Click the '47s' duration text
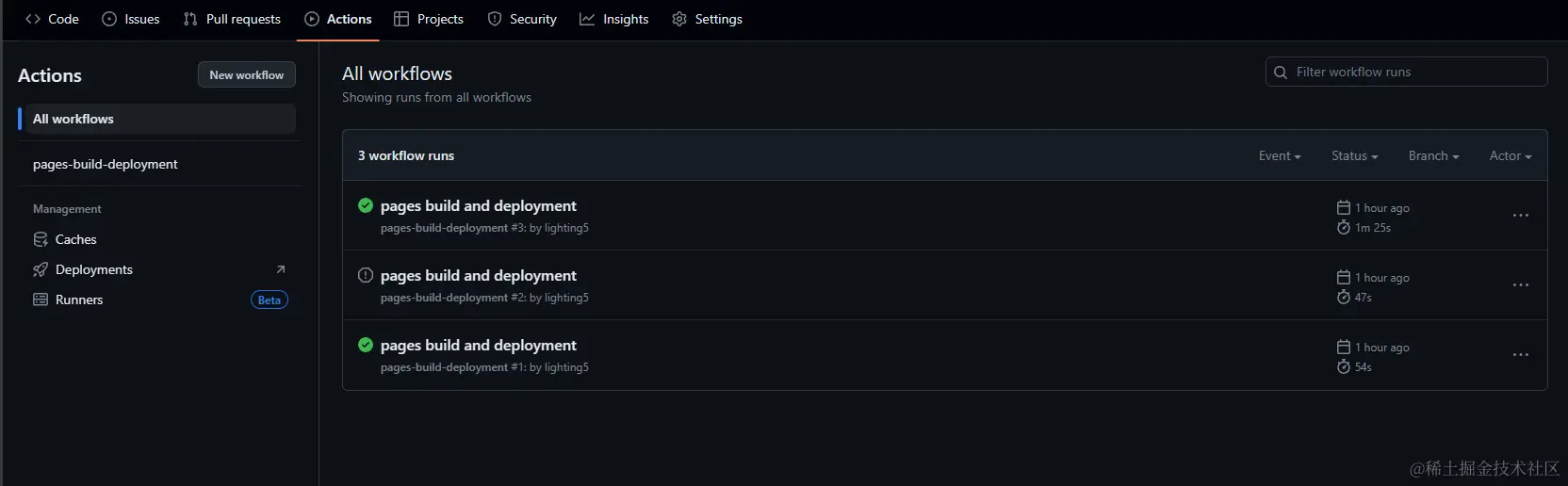Image resolution: width=1568 pixels, height=486 pixels. click(x=1364, y=298)
